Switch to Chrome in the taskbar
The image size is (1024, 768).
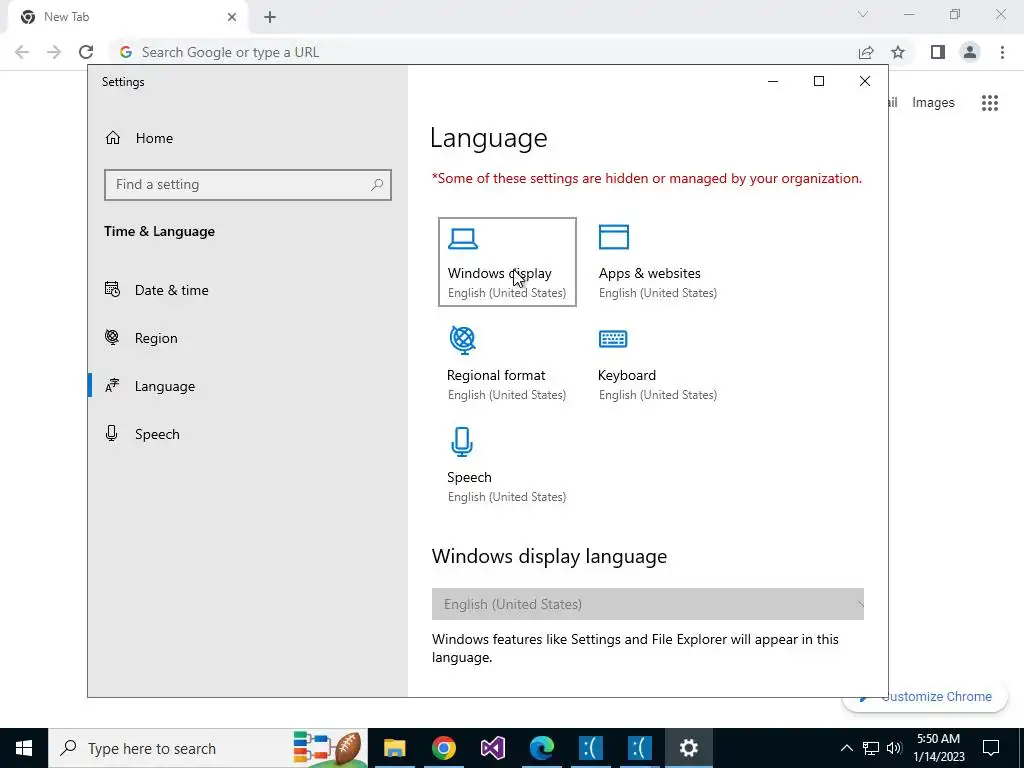coord(443,748)
